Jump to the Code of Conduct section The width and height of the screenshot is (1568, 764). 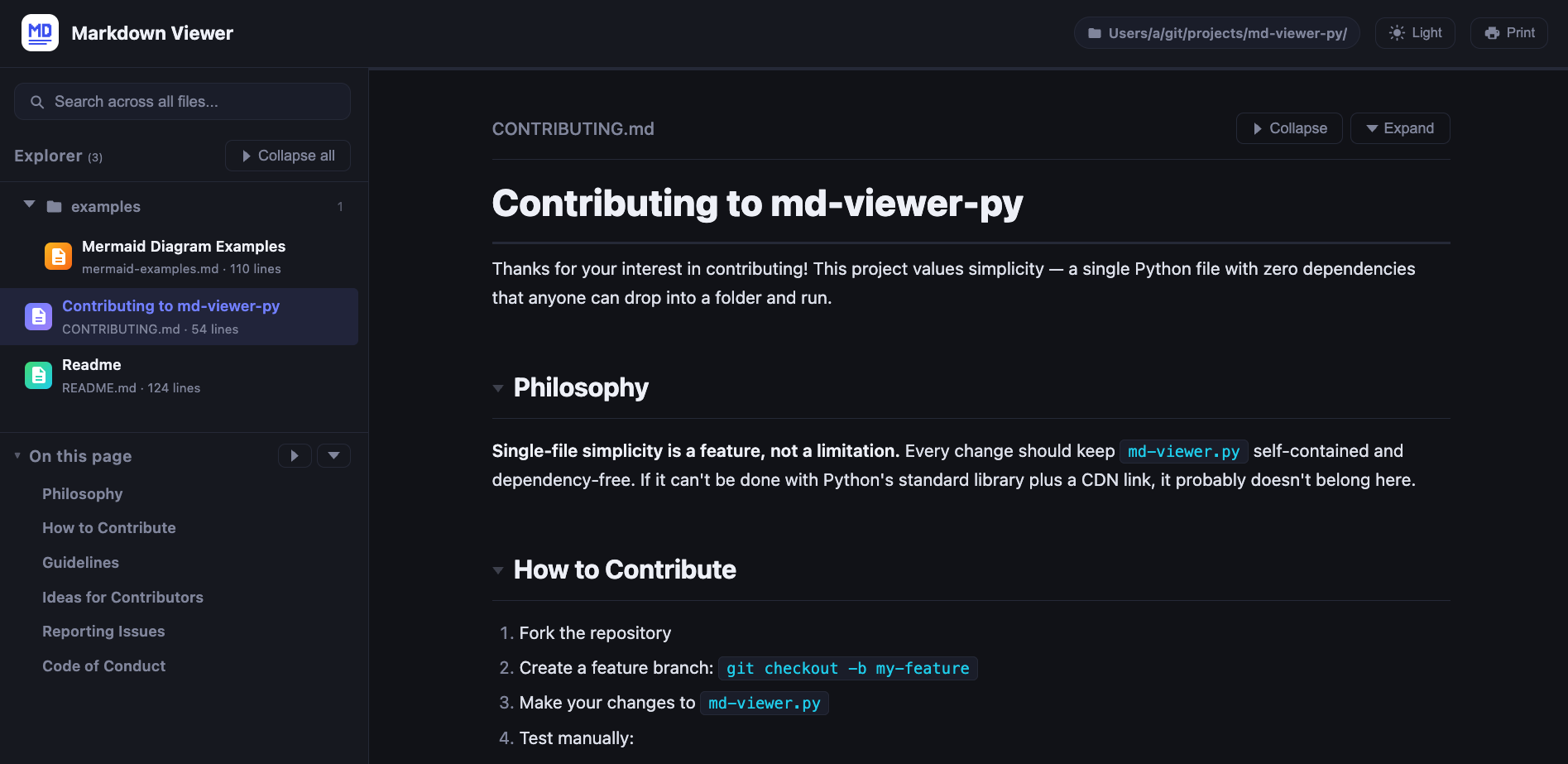[x=103, y=665]
